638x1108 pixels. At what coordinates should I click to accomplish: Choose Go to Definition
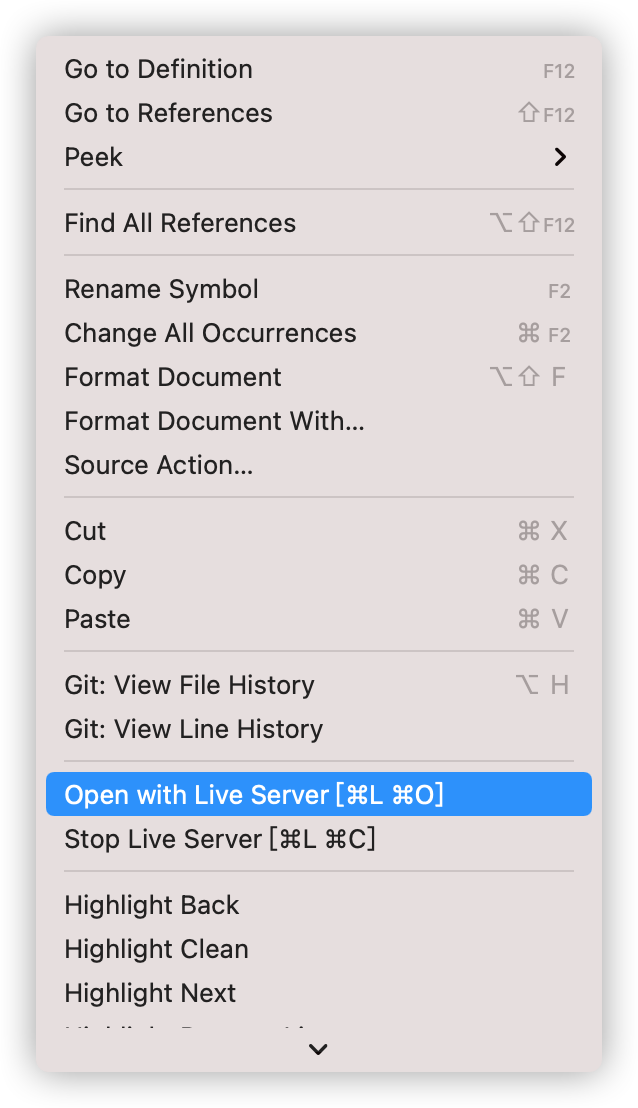[319, 69]
